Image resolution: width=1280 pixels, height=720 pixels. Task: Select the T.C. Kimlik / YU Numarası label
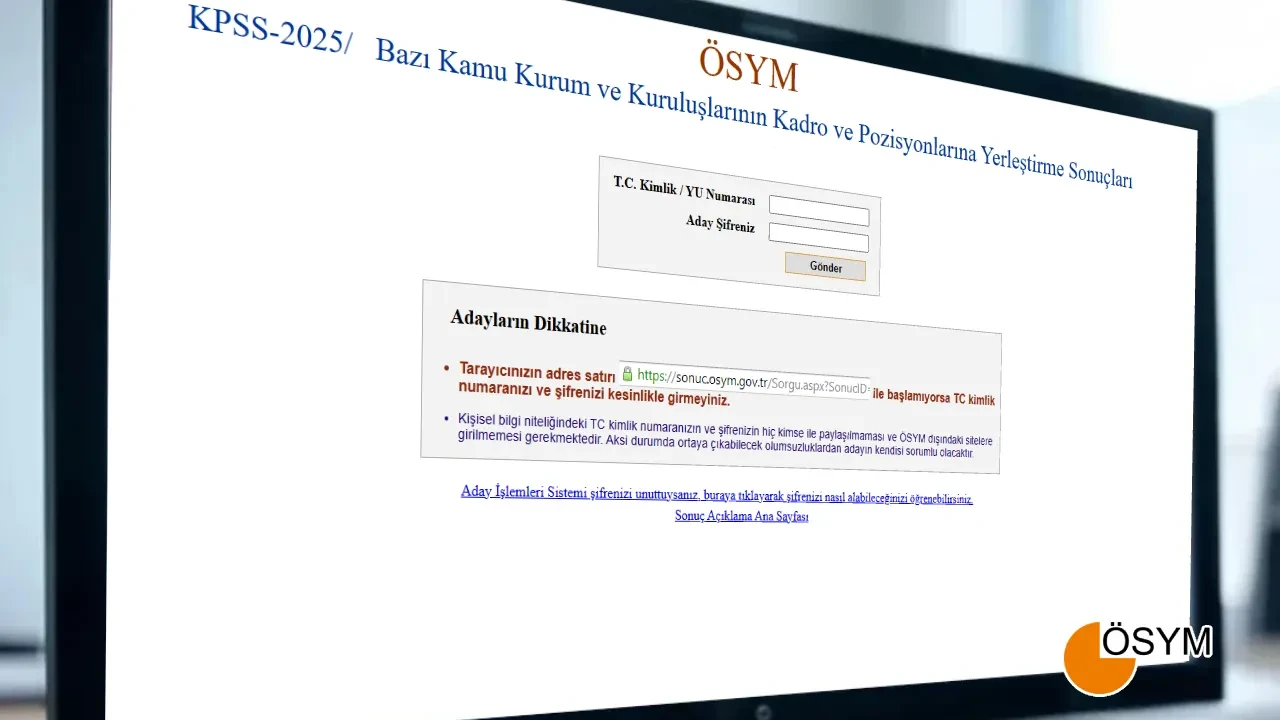[x=685, y=192]
